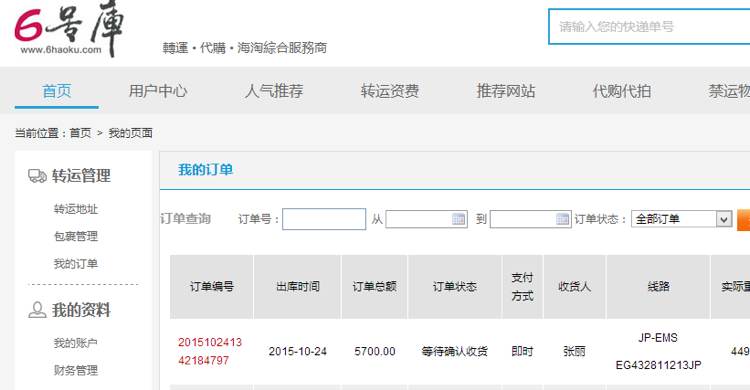The height and width of the screenshot is (390, 750).
Task: Click the tracking number EG432811213JP
Action: click(658, 366)
